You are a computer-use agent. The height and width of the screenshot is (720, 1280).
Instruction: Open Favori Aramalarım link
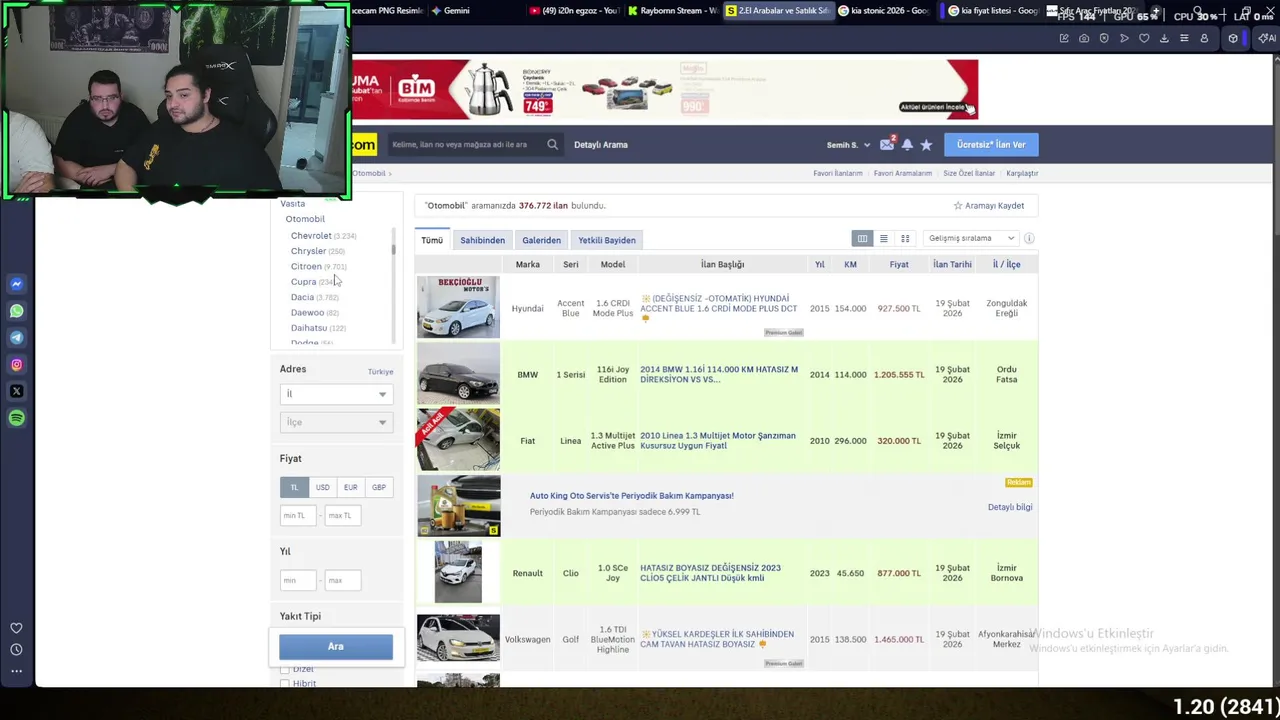point(903,173)
